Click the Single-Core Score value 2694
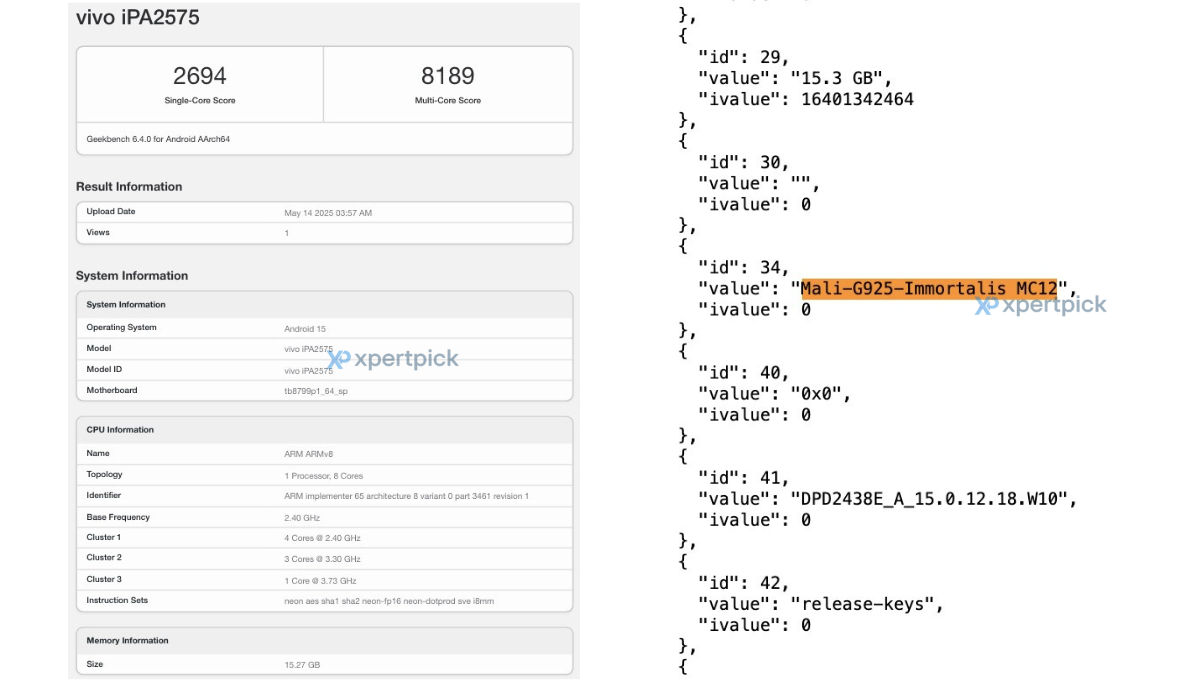The width and height of the screenshot is (1200, 680). tap(200, 76)
